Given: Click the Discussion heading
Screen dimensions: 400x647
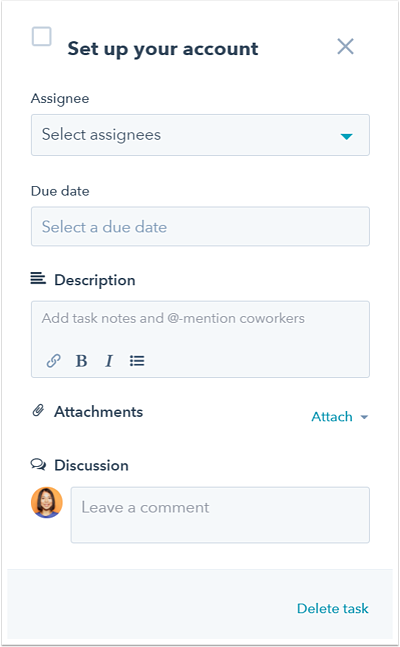Looking at the screenshot, I should pos(91,465).
